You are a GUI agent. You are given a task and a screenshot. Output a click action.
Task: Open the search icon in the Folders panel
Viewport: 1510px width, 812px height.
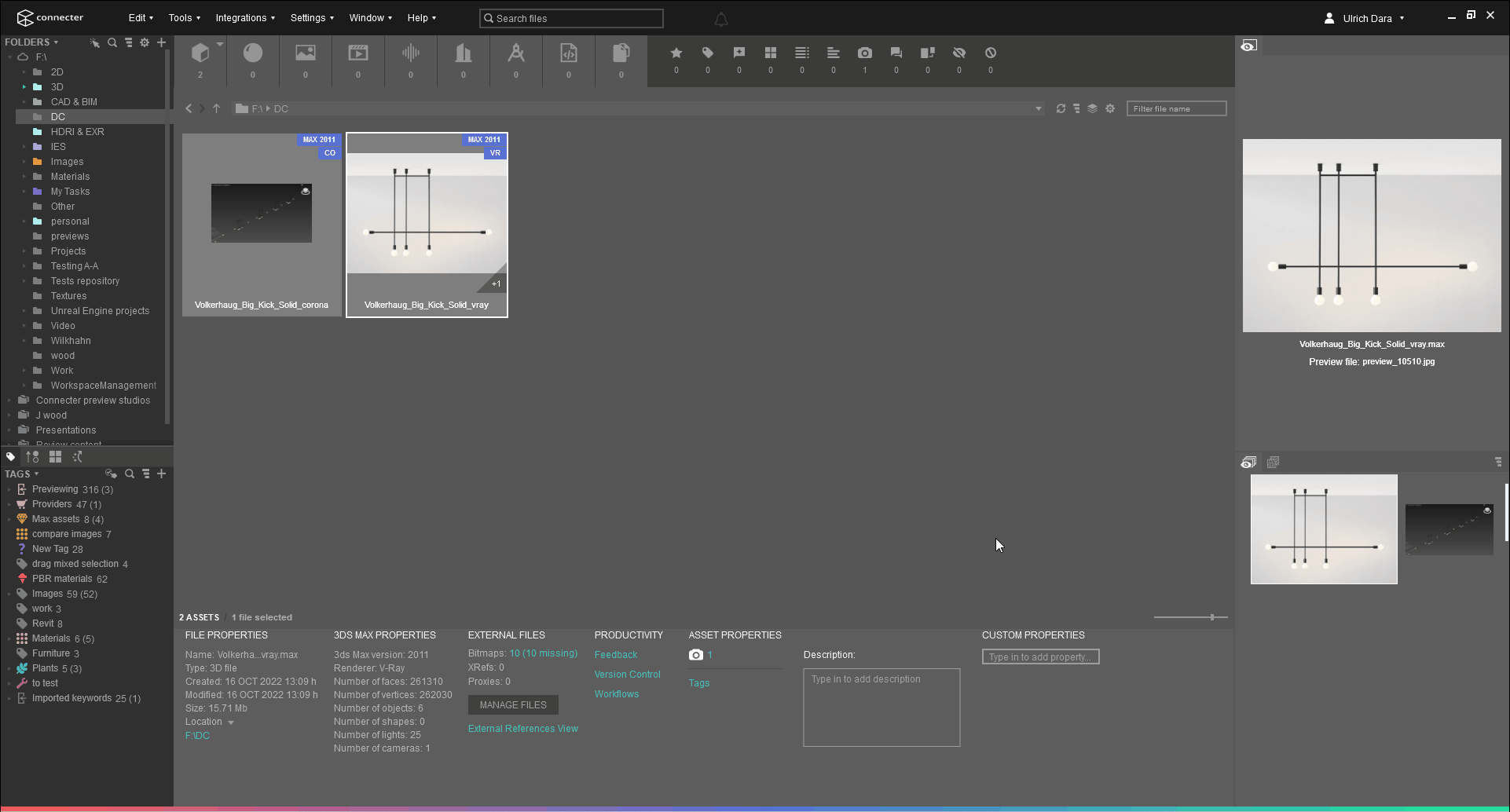(112, 42)
